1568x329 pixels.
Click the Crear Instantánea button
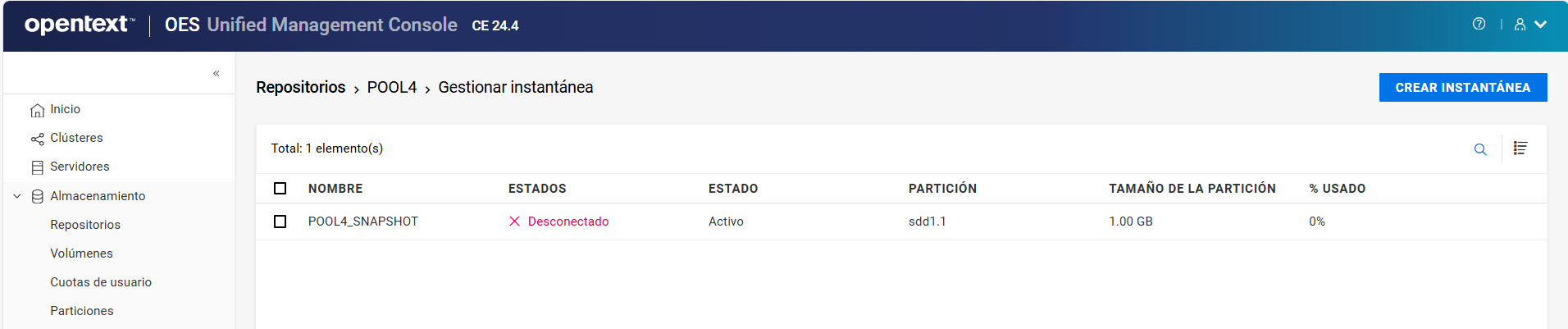[1462, 88]
